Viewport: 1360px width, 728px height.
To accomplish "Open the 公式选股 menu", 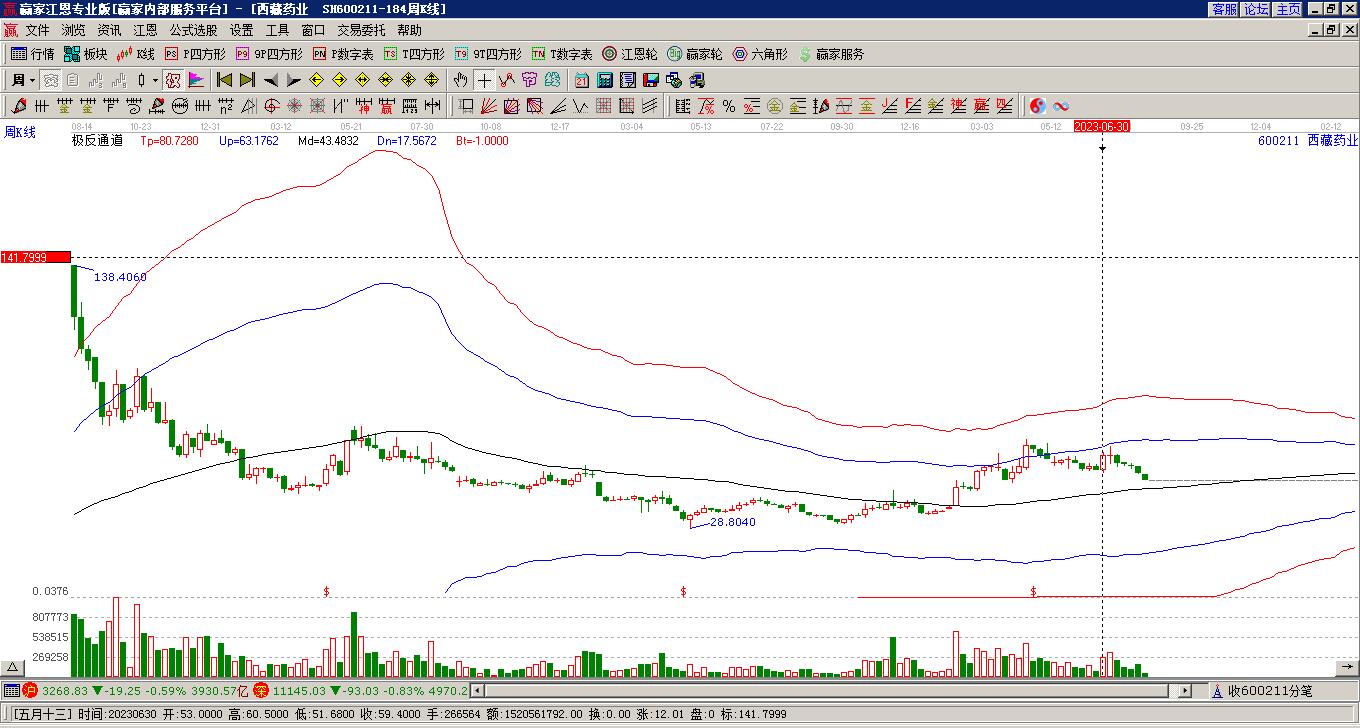I will point(193,31).
